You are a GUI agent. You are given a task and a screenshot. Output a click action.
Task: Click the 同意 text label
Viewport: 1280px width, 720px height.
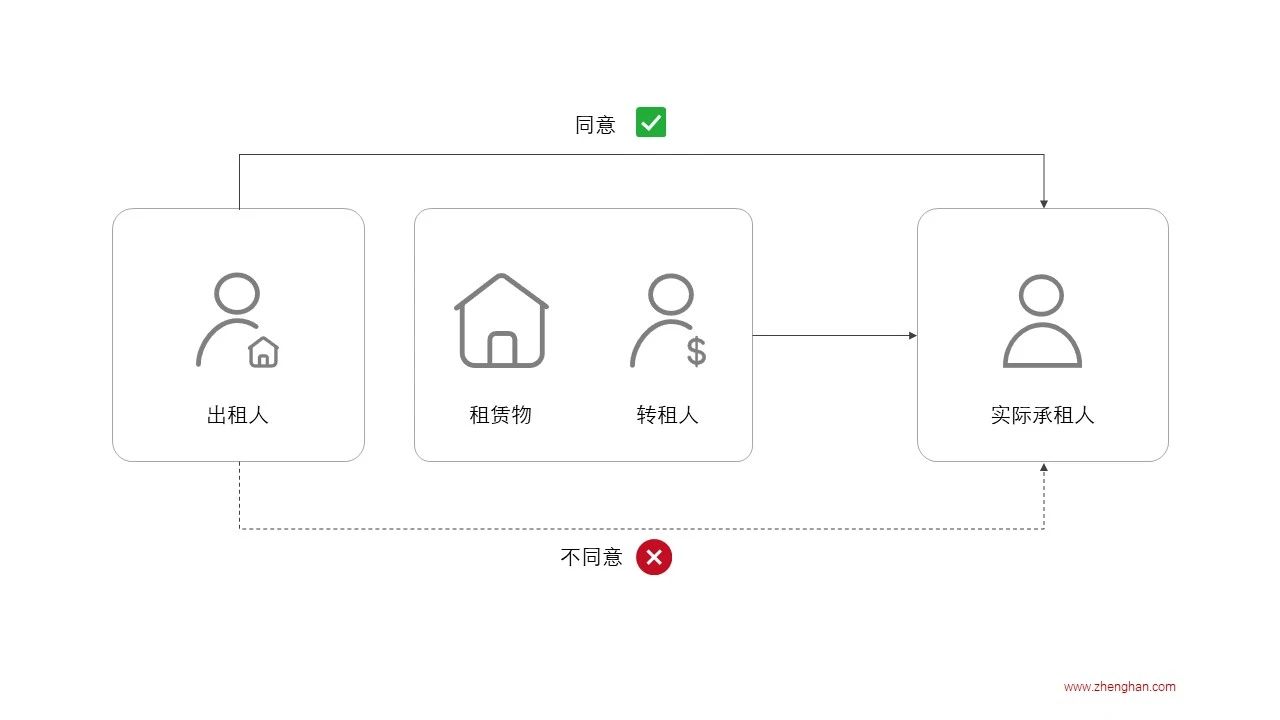tap(595, 125)
